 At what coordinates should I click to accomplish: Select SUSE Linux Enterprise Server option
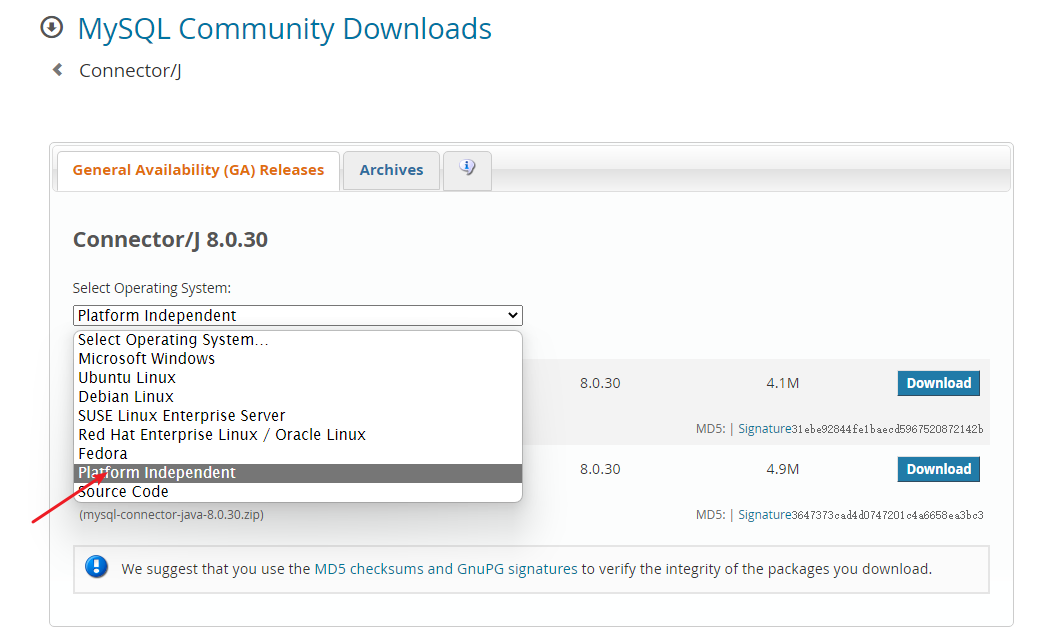pos(182,416)
